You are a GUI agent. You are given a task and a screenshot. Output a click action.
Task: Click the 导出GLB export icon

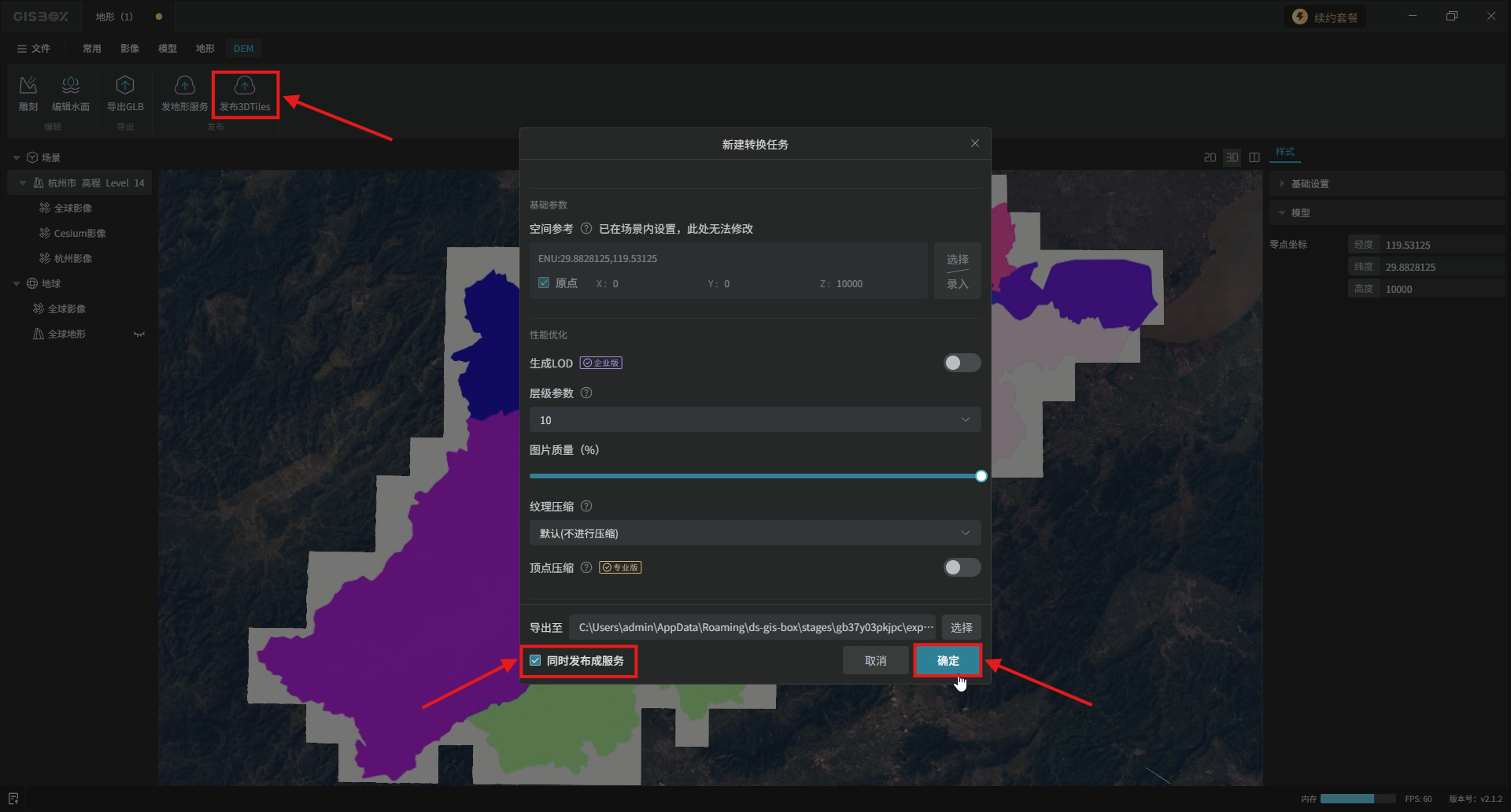[x=125, y=85]
